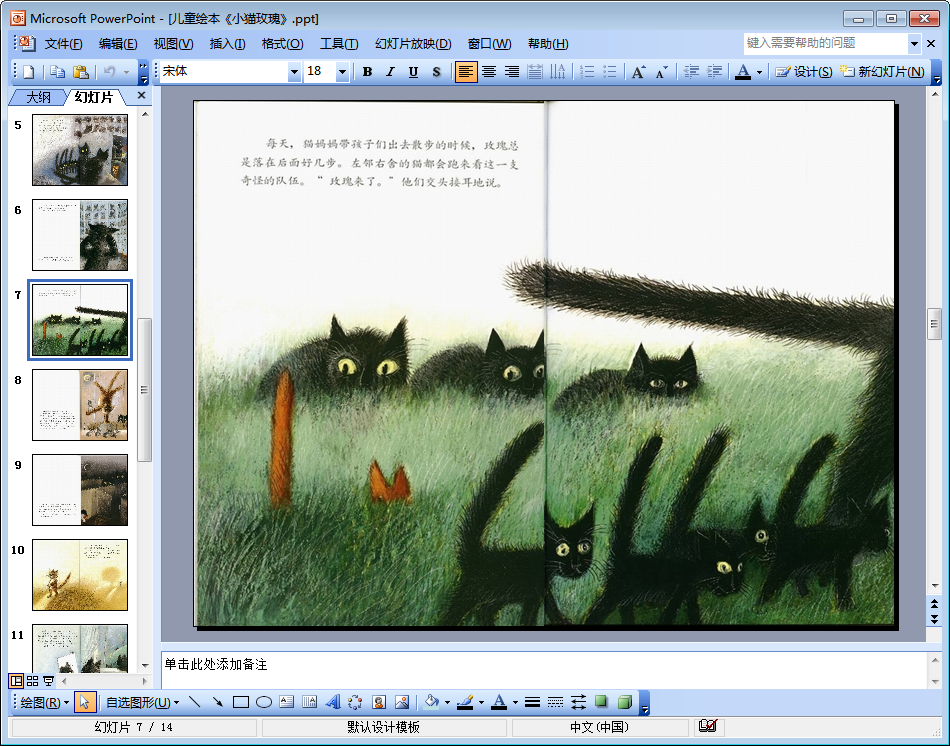Viewport: 950px width, 746px height.
Task: Open line color dropdown arrow
Action: click(x=481, y=702)
